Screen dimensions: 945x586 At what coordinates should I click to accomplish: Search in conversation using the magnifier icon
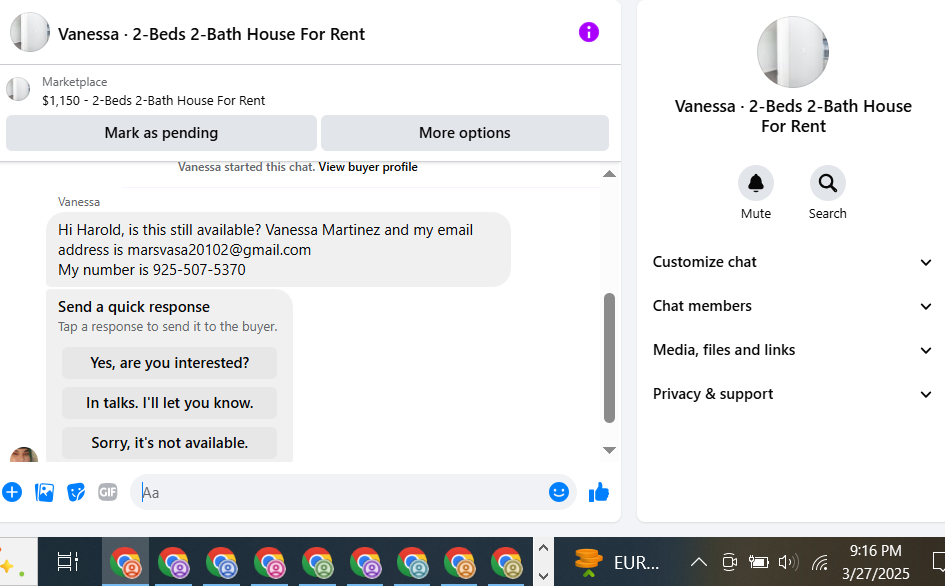click(x=827, y=183)
